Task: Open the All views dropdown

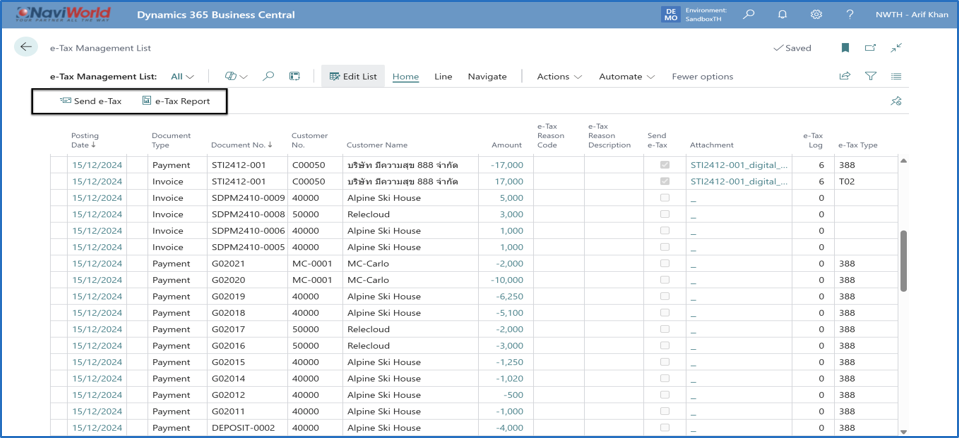Action: click(182, 76)
